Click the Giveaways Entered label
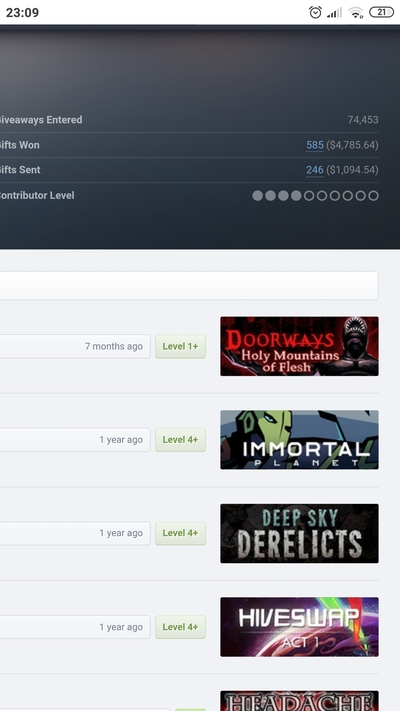This screenshot has width=400, height=711. coord(40,120)
